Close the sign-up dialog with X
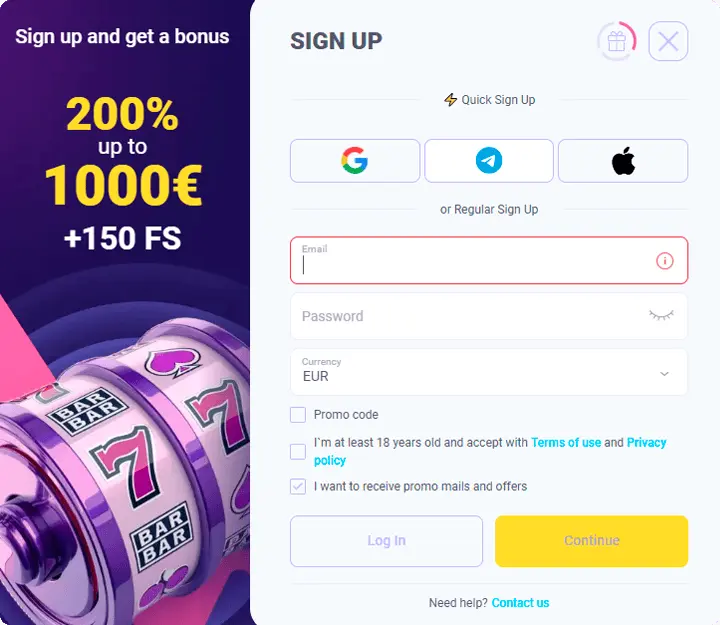The image size is (720, 625). coord(668,41)
